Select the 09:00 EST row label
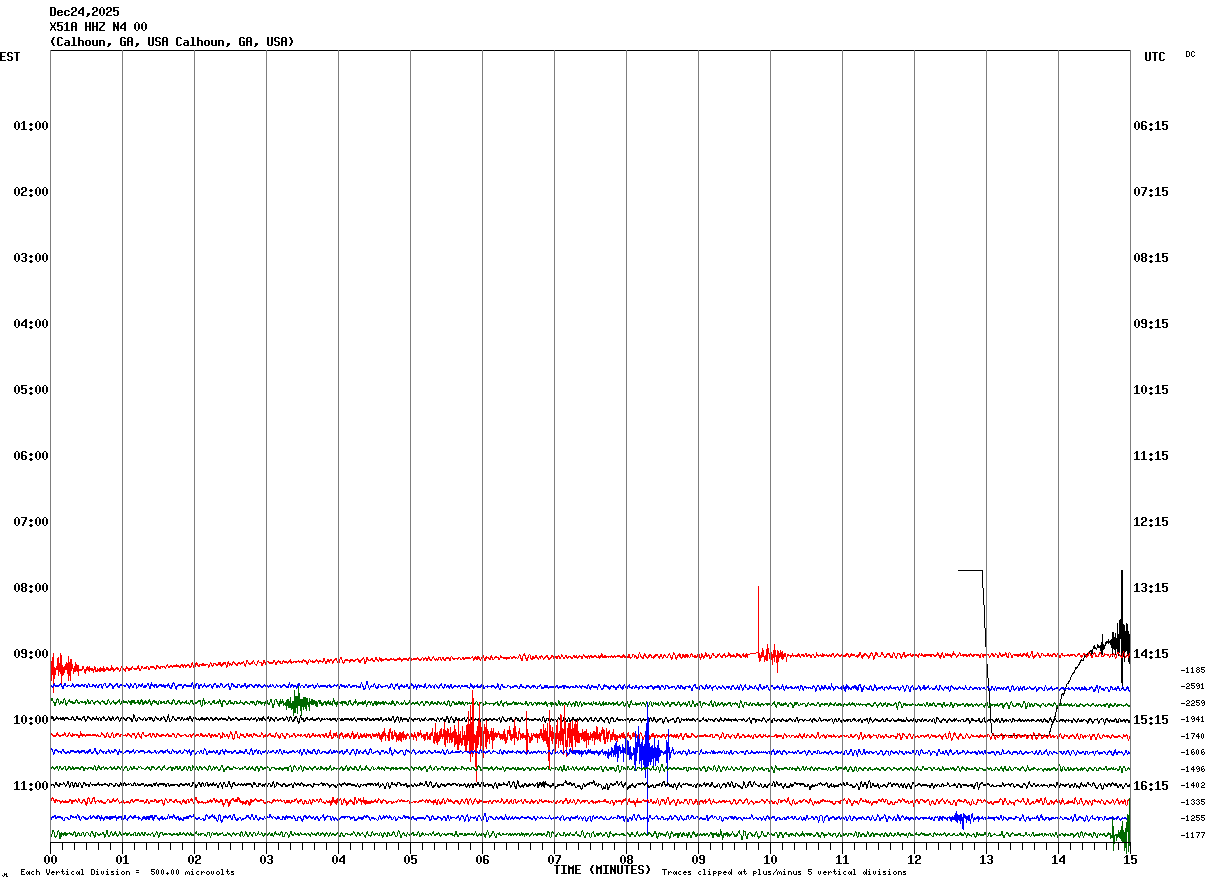 (31, 654)
